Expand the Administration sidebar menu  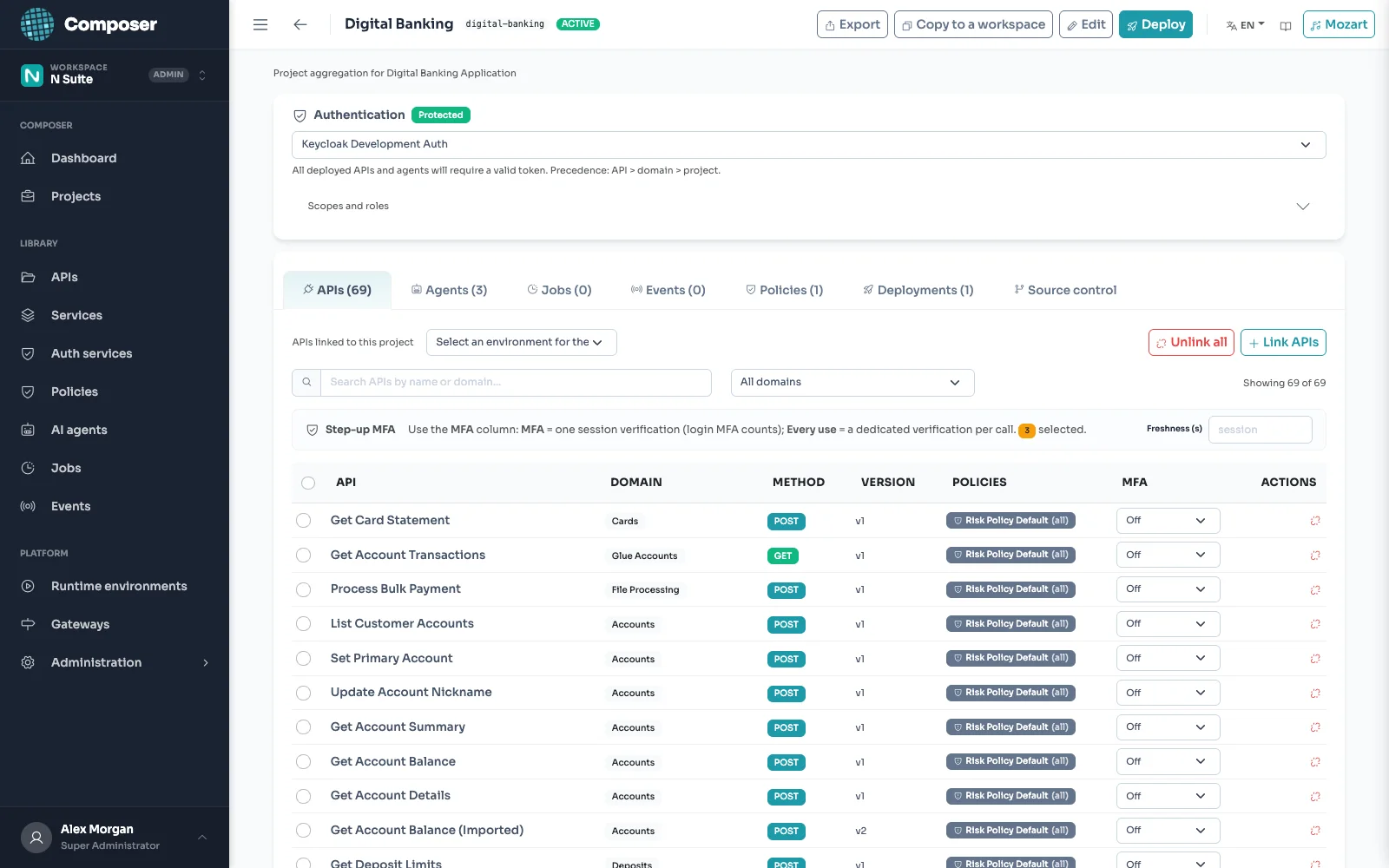[115, 662]
